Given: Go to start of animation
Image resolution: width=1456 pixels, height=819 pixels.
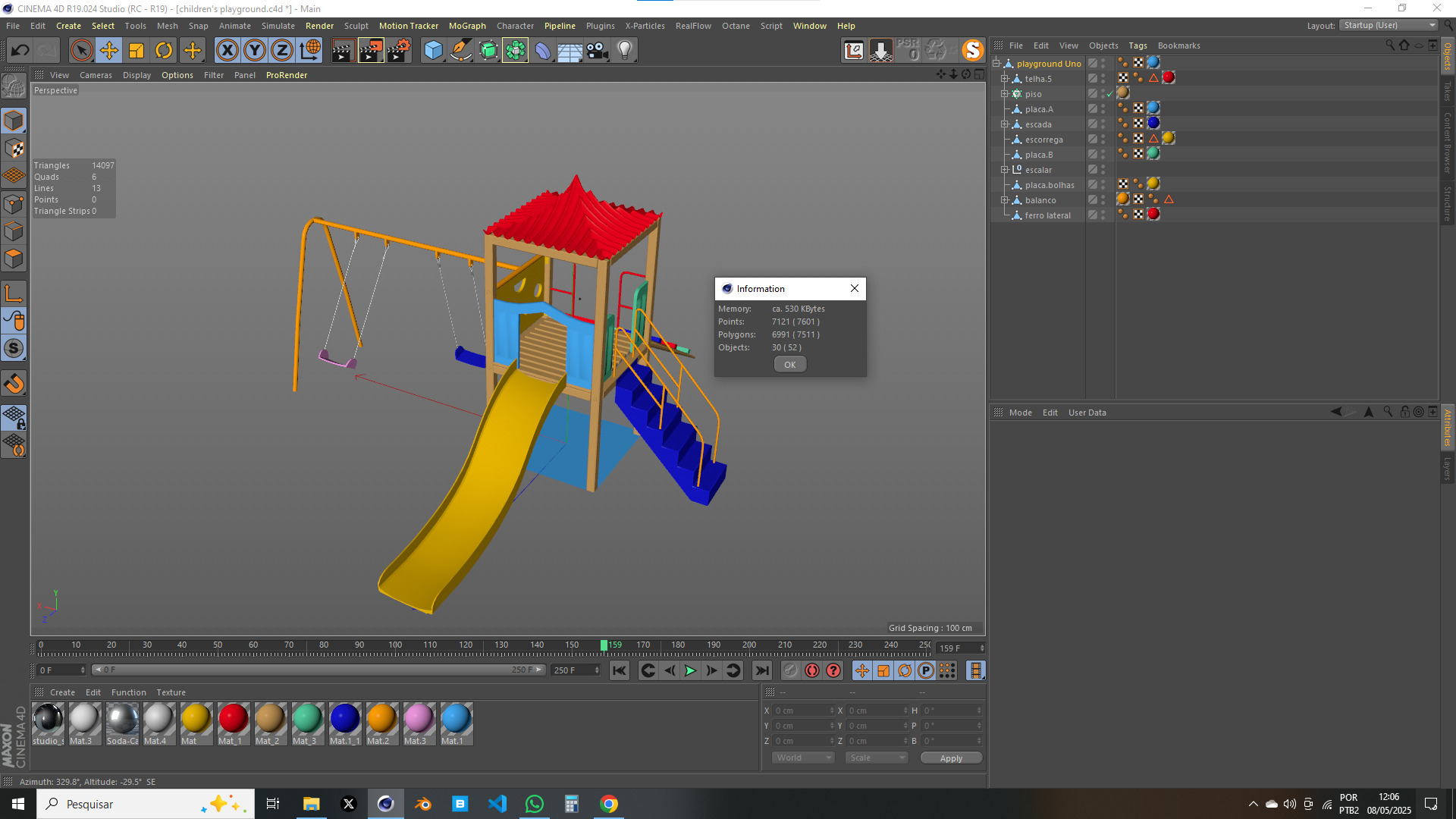Looking at the screenshot, I should [620, 670].
